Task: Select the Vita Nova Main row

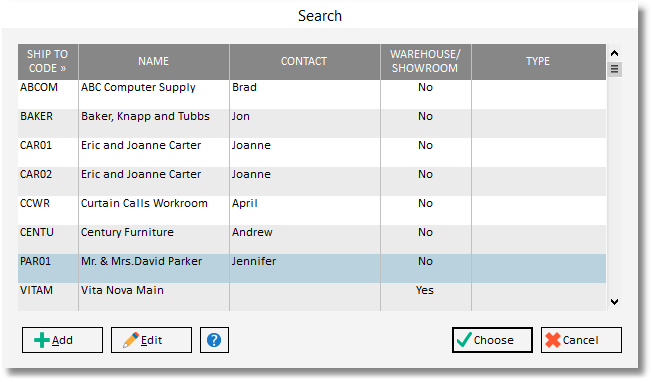Action: pyautogui.click(x=312, y=297)
